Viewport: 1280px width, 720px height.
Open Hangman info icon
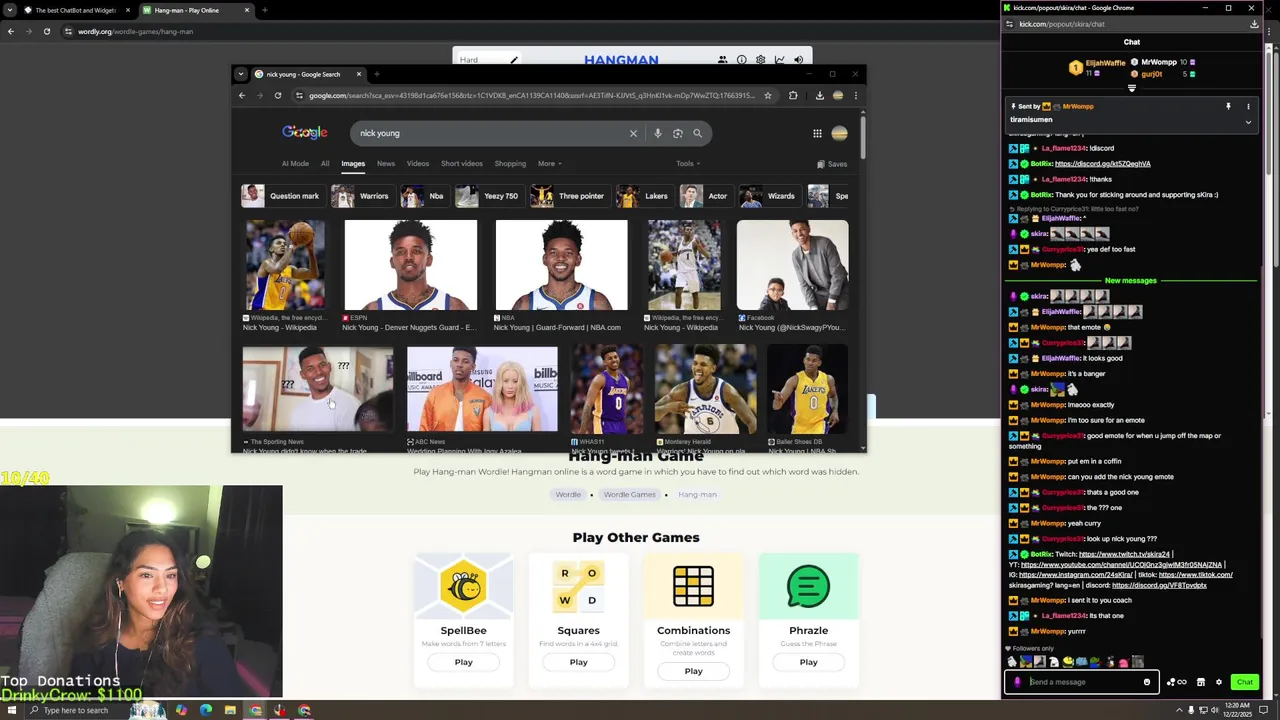[x=741, y=60]
